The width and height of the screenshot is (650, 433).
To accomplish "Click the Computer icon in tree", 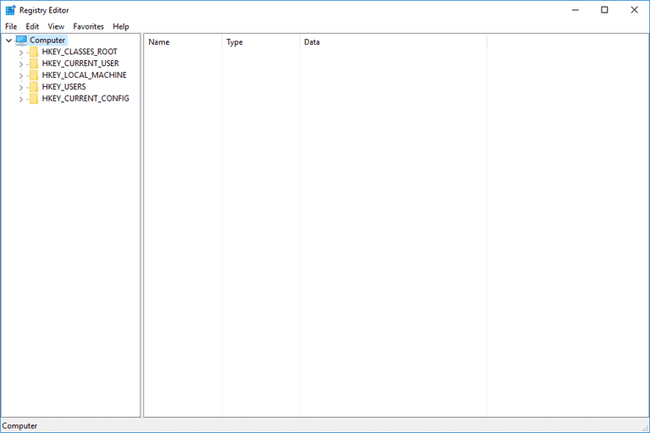I will pyautogui.click(x=22, y=40).
